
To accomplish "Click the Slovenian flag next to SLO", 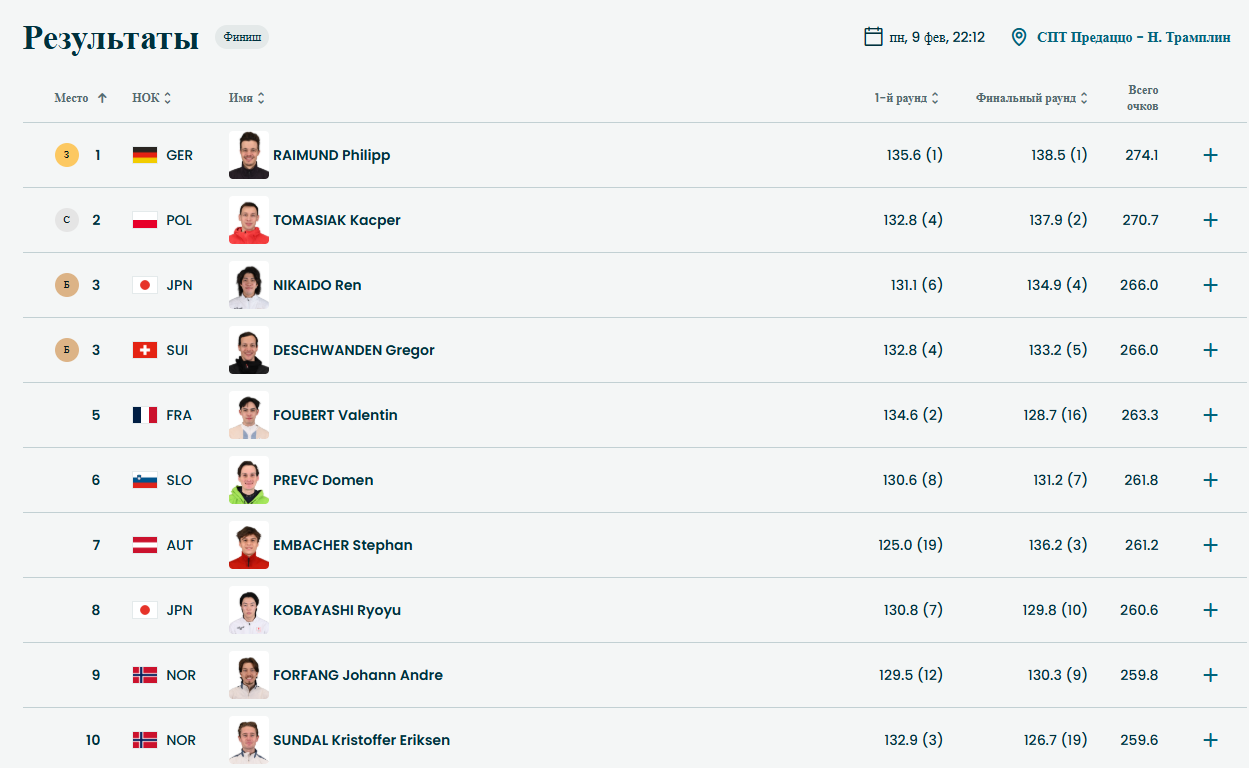I will point(145,480).
